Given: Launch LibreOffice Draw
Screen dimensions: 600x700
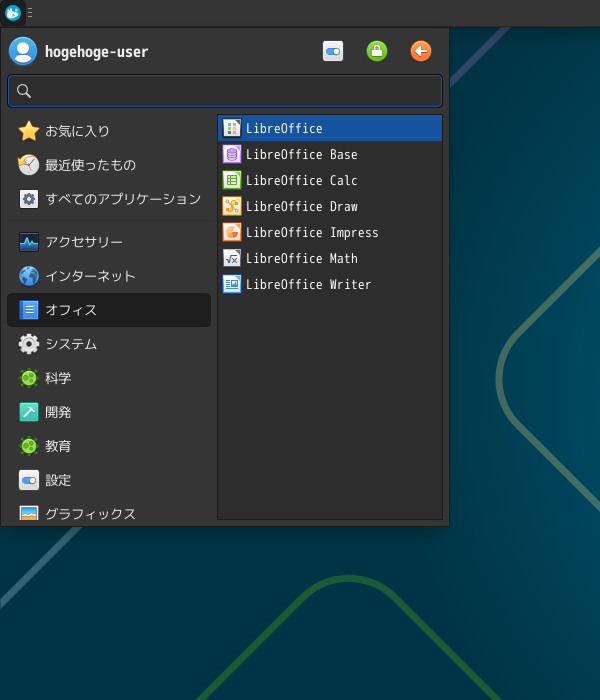Looking at the screenshot, I should point(301,207).
